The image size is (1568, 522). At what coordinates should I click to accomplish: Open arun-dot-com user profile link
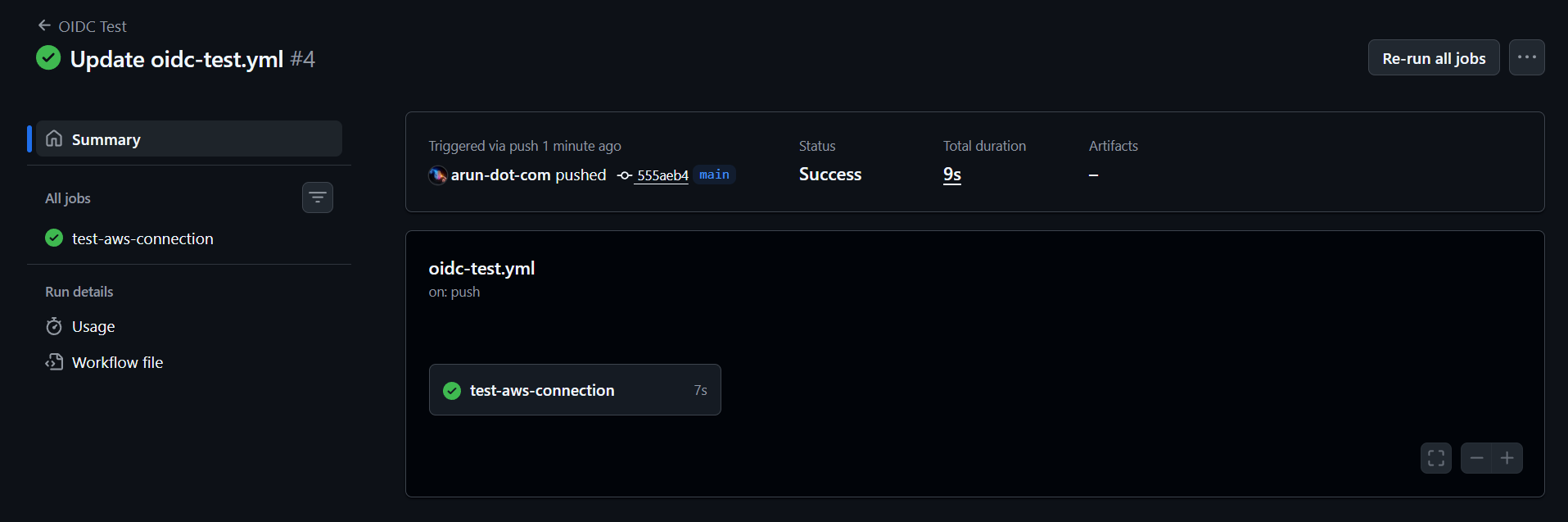[500, 175]
